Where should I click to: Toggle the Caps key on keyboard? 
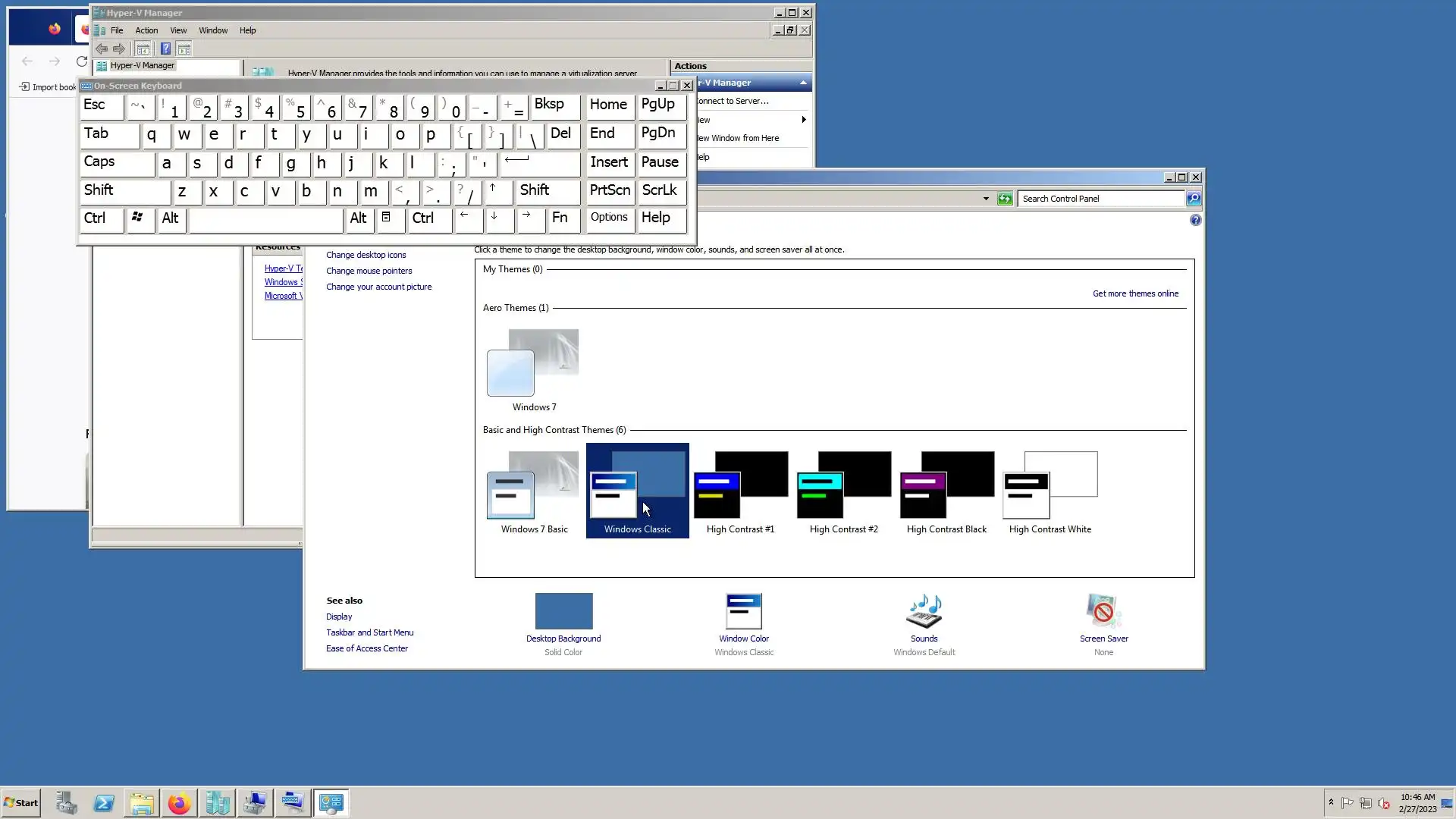(117, 163)
